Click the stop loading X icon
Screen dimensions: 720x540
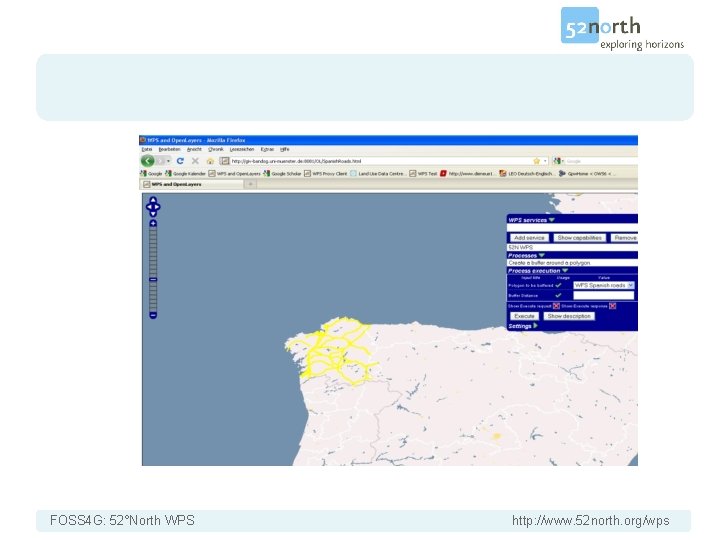[195, 161]
